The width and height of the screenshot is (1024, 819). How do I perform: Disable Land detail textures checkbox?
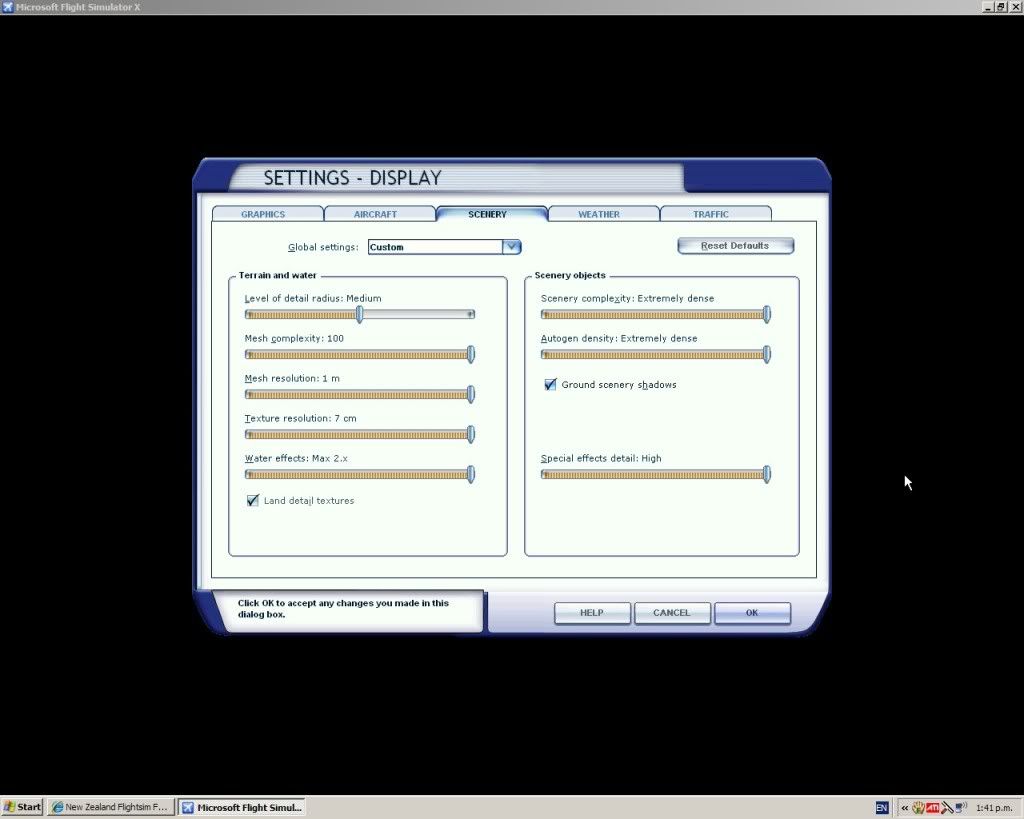tap(253, 501)
